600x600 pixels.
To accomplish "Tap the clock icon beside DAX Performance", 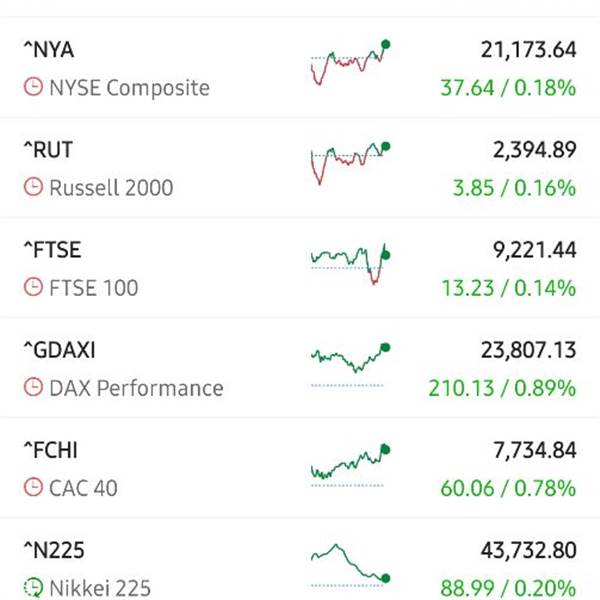I will (33, 387).
